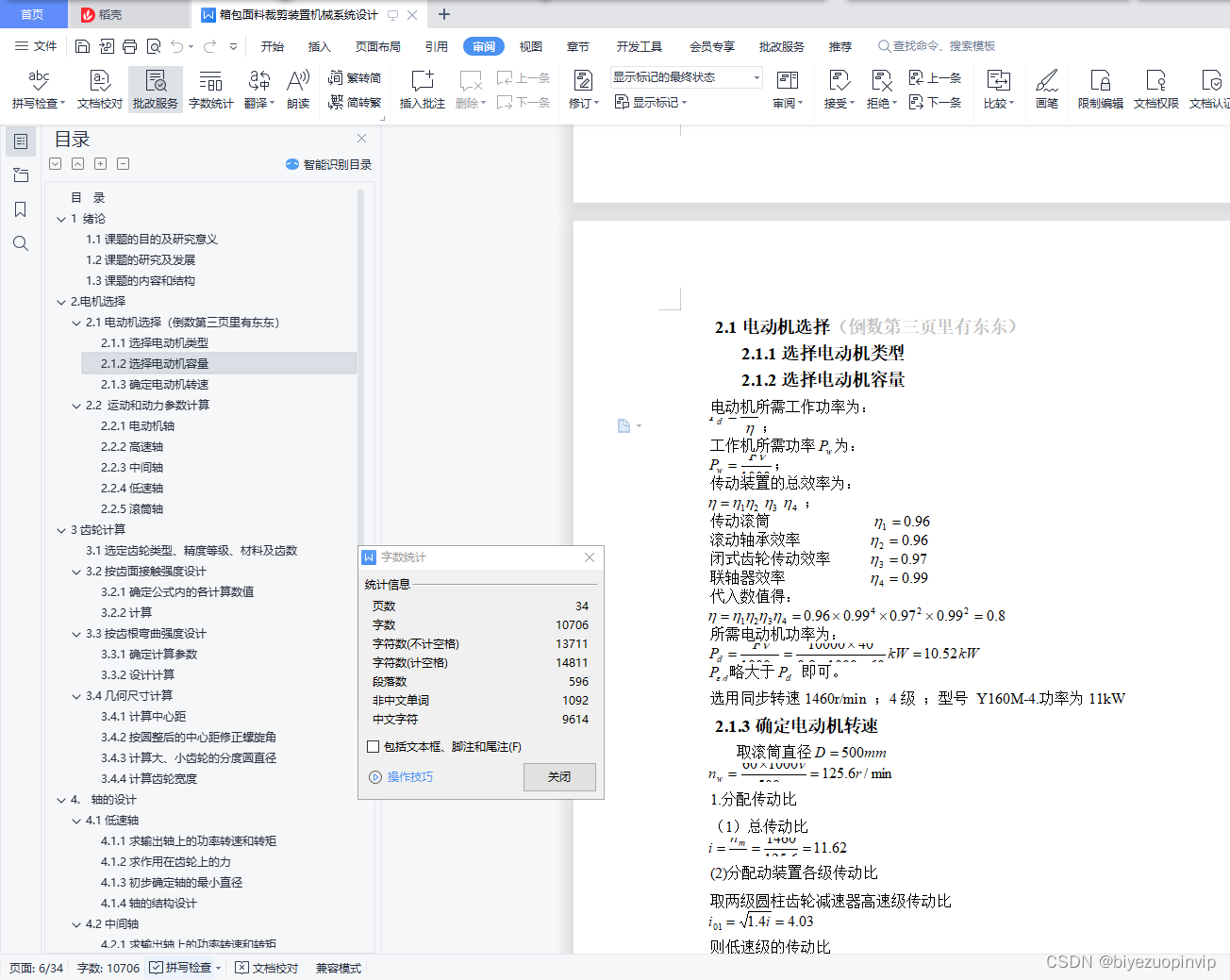Image resolution: width=1230 pixels, height=980 pixels.
Task: Click the undo arrow icon
Action: pyautogui.click(x=176, y=46)
